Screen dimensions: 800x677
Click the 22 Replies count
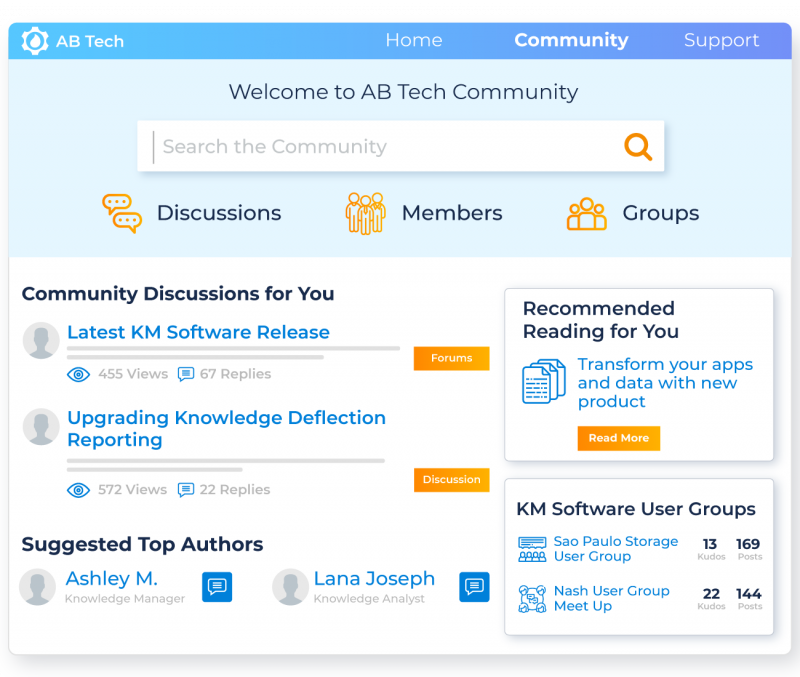tap(235, 490)
